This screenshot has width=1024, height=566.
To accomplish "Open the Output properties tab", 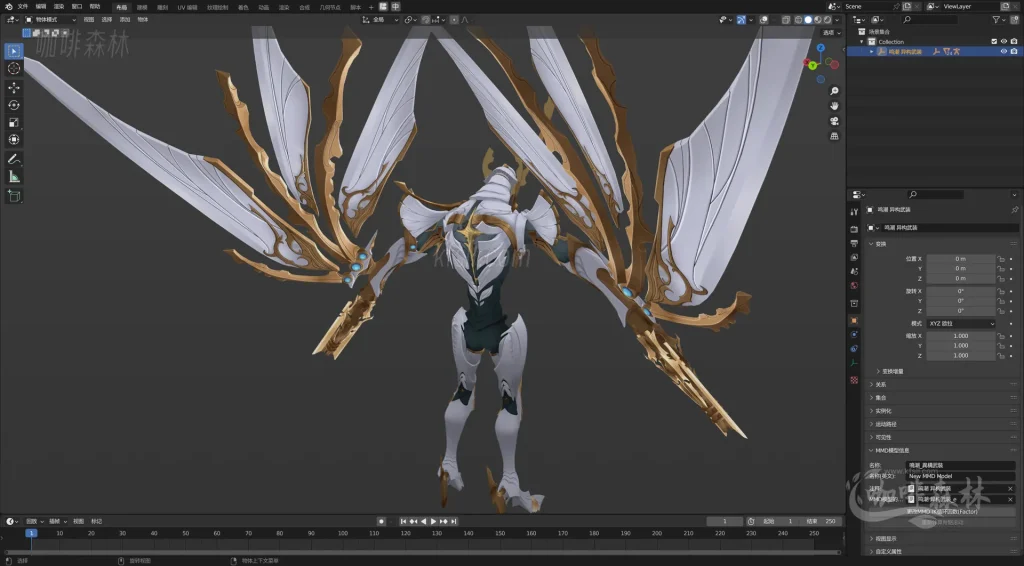I will 854,244.
